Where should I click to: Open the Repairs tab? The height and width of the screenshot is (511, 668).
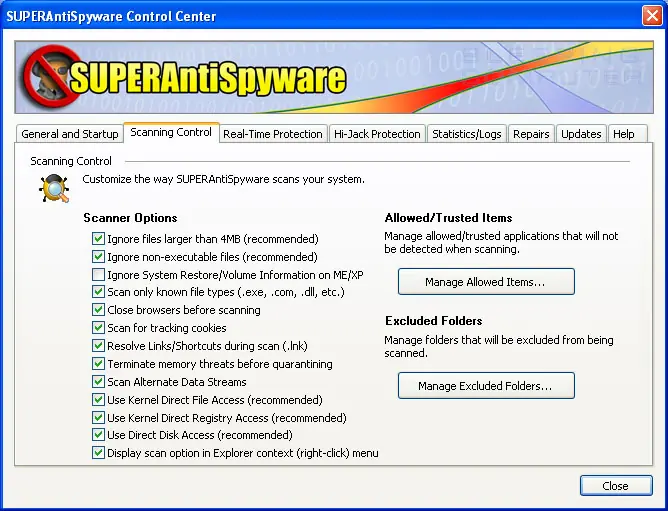click(531, 134)
